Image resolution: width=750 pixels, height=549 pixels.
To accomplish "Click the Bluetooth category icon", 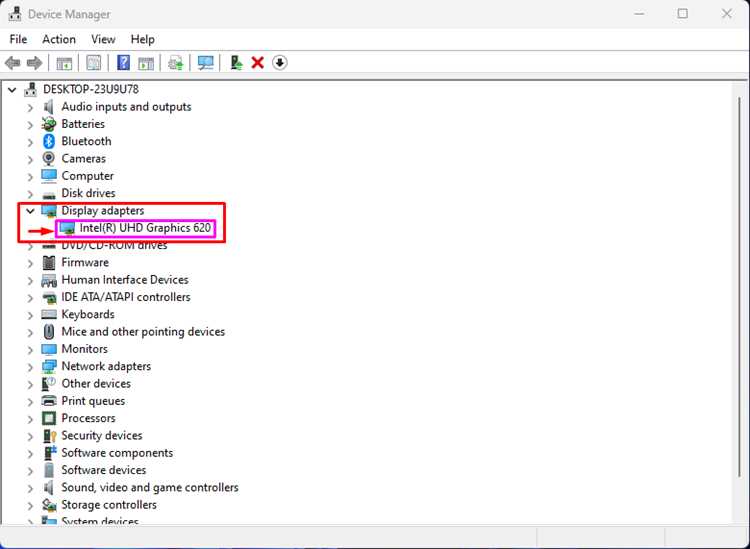I will (x=49, y=141).
